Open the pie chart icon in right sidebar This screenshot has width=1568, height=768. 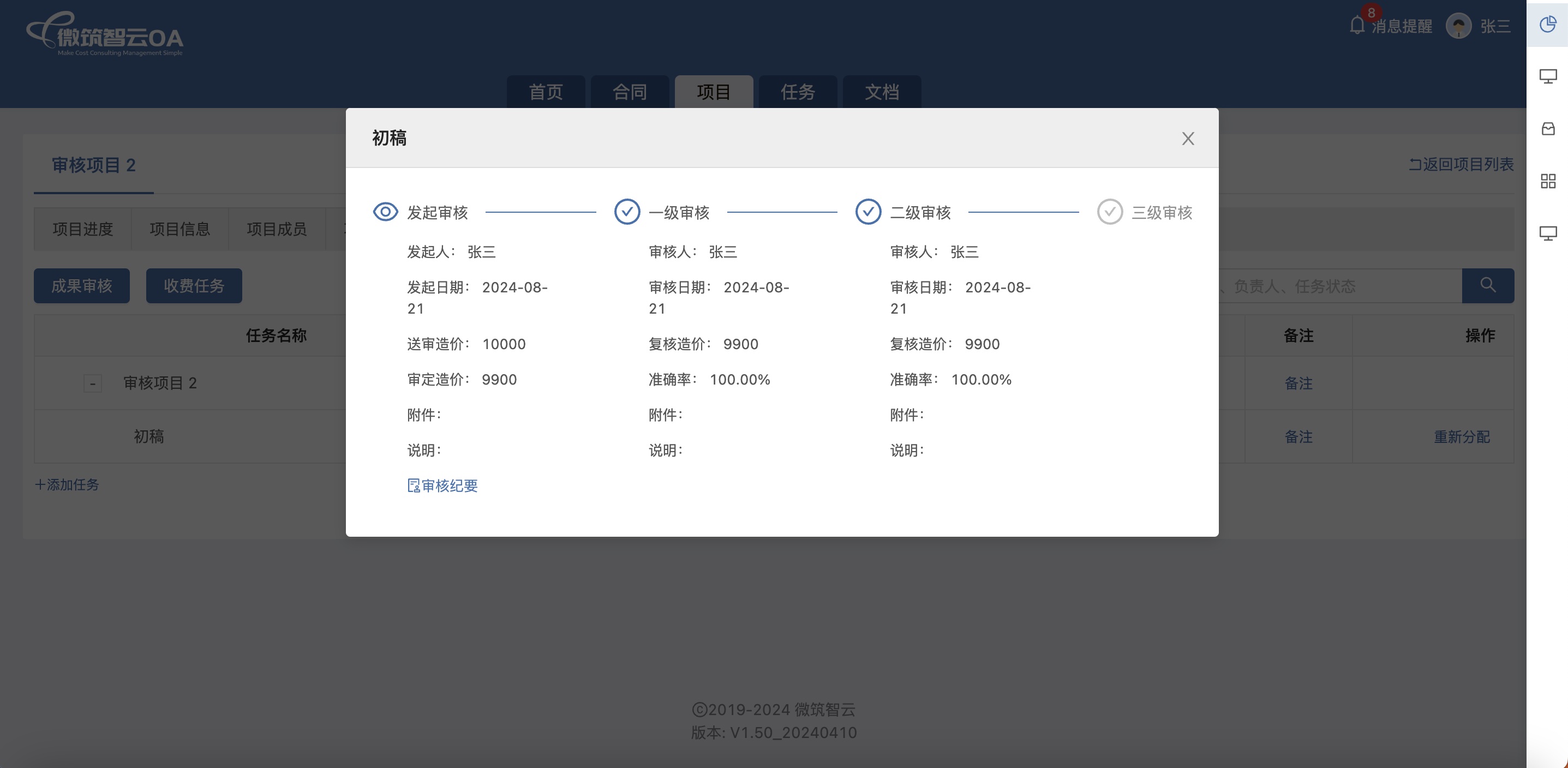coord(1548,25)
